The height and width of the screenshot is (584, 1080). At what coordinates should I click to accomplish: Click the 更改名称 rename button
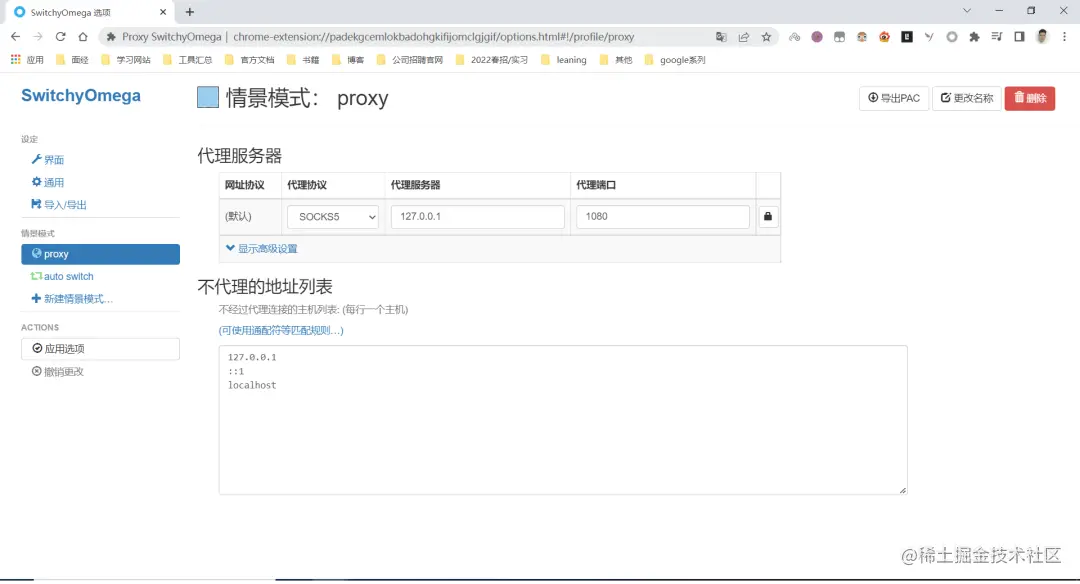tap(967, 98)
